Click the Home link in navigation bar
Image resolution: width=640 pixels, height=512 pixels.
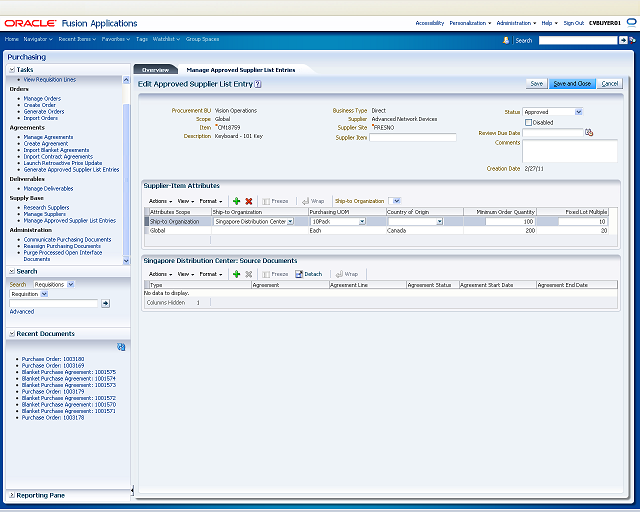[x=11, y=39]
